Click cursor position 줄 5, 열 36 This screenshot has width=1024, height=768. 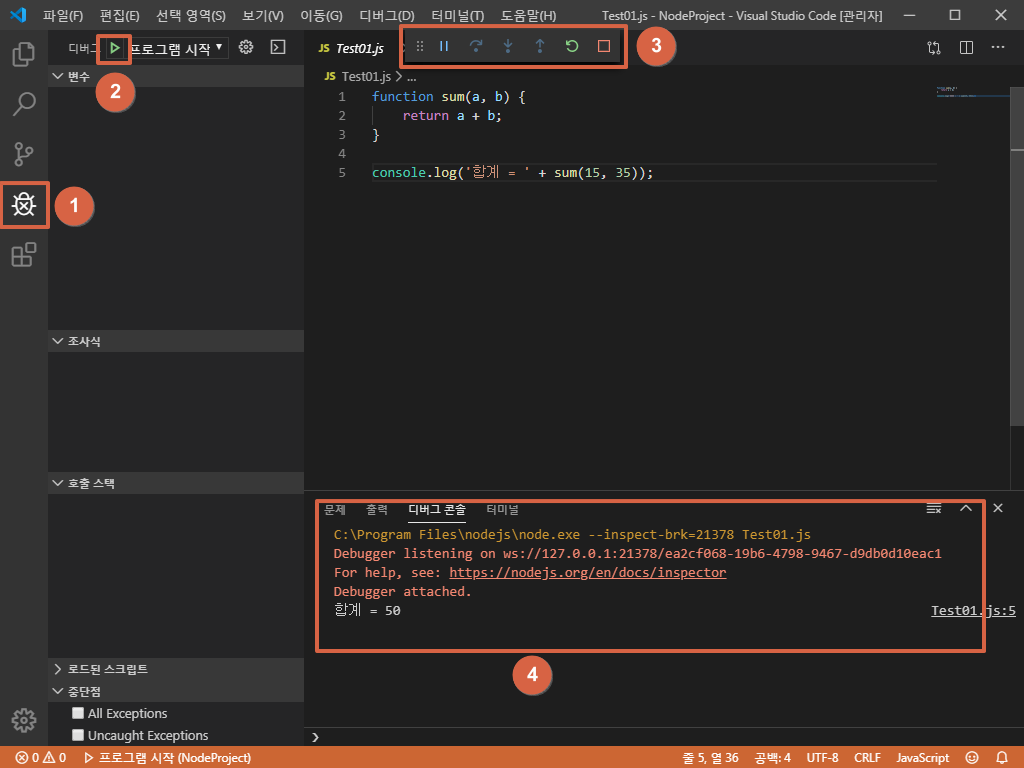pyautogui.click(x=711, y=758)
